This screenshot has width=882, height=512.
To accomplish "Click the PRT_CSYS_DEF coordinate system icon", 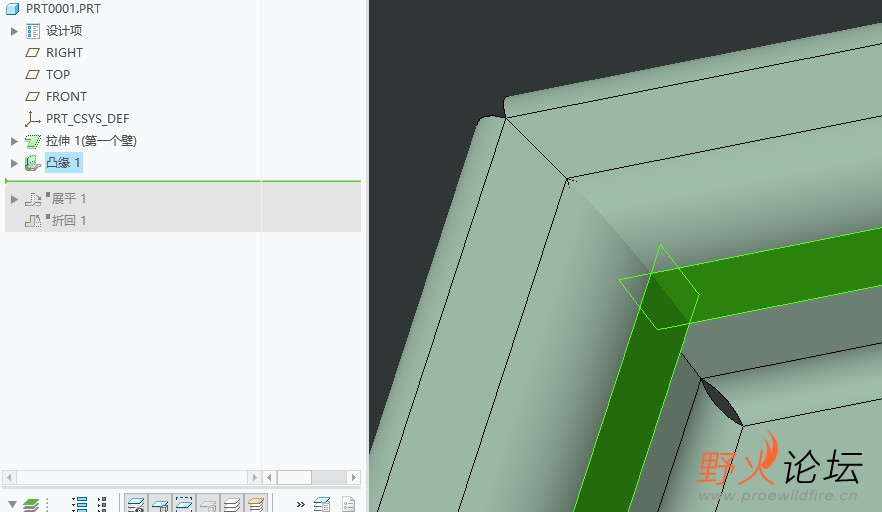I will 33,119.
